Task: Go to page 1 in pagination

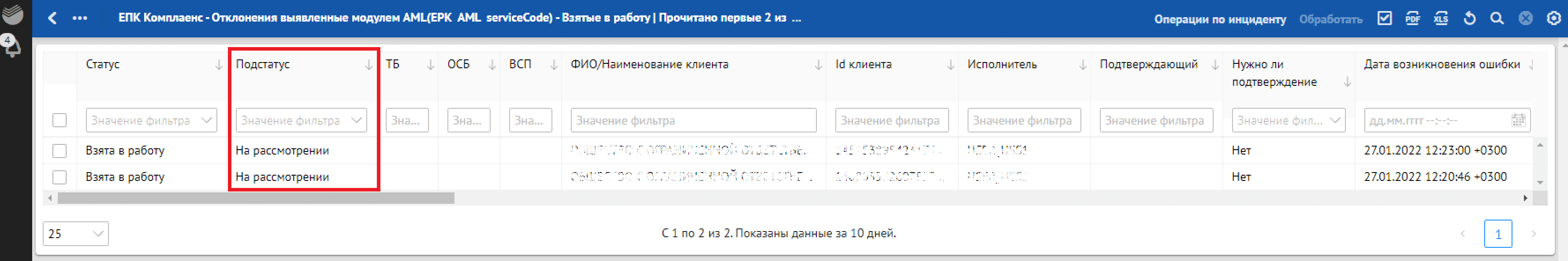Action: pos(1498,234)
